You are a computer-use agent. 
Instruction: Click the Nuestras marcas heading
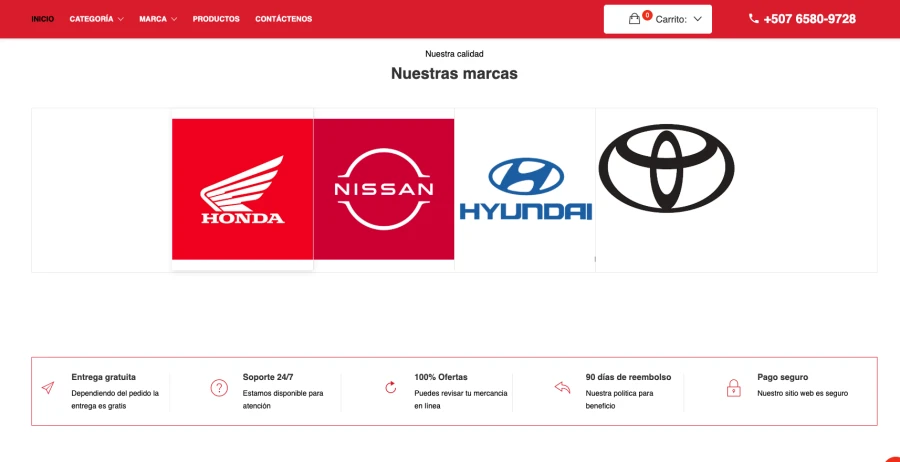point(454,73)
